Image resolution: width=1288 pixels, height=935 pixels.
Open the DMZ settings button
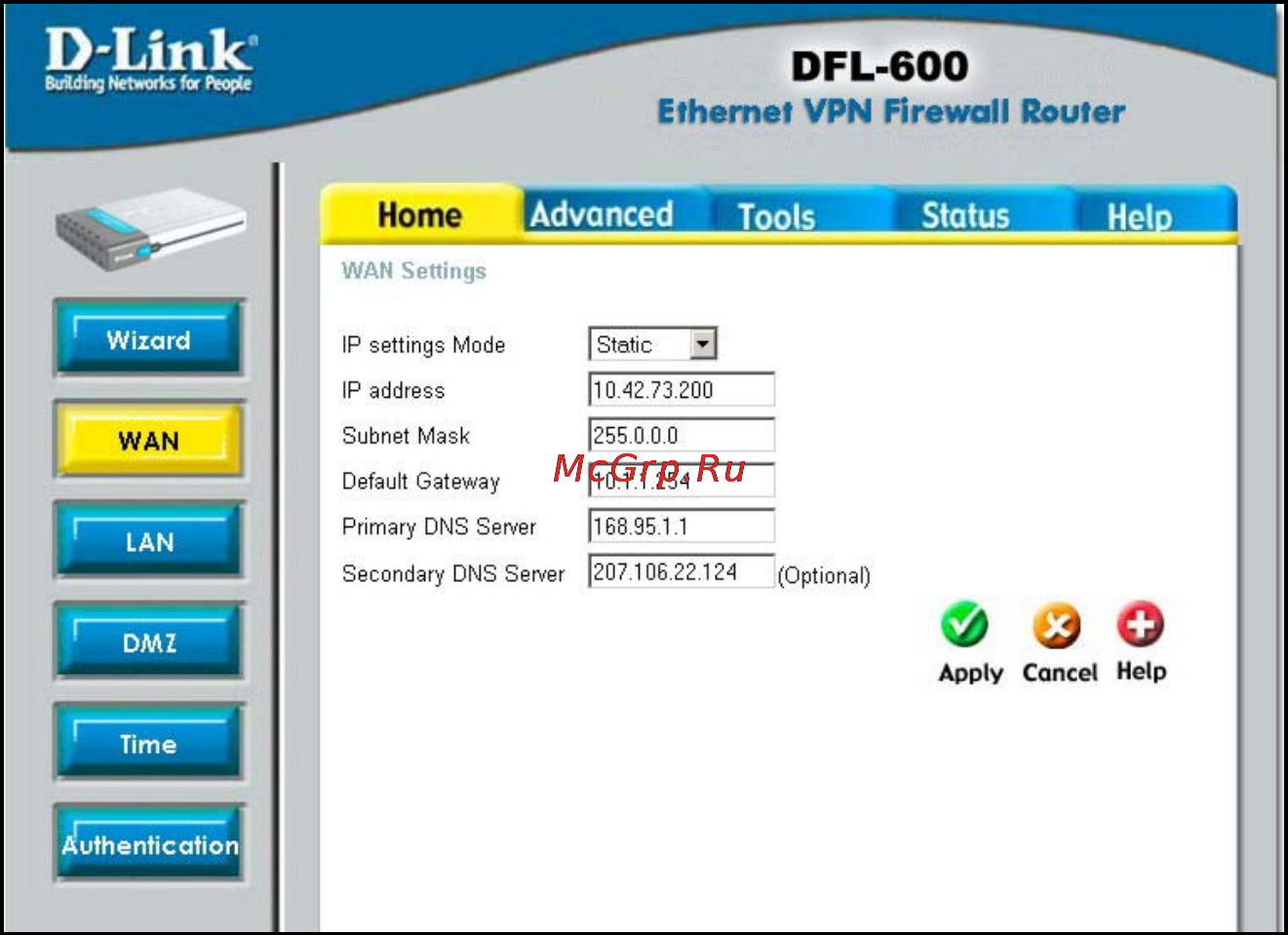149,643
